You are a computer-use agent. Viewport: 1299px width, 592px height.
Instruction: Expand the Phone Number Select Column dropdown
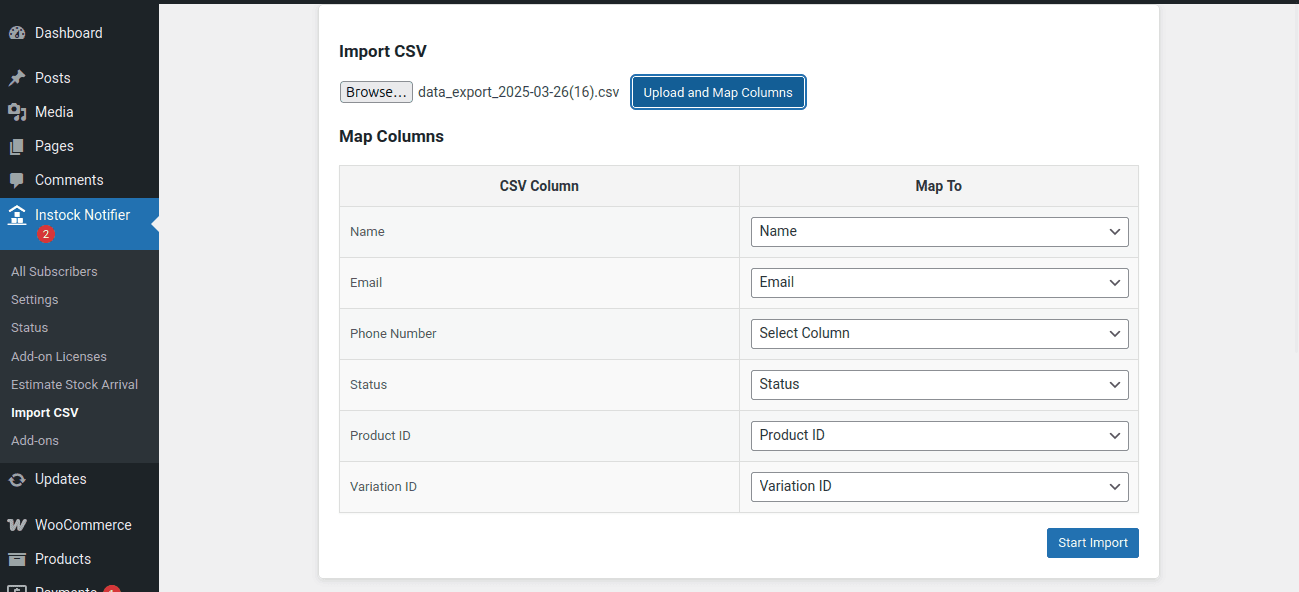pos(939,333)
